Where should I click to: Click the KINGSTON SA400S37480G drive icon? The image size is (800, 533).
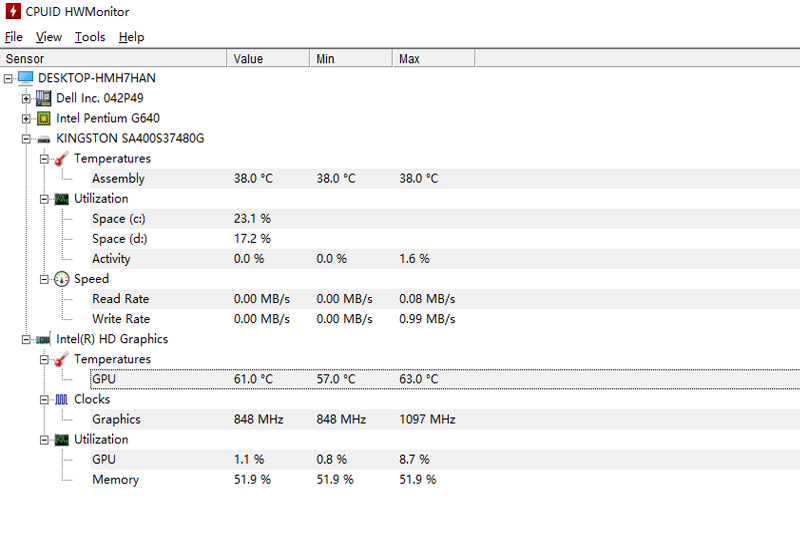click(x=44, y=139)
